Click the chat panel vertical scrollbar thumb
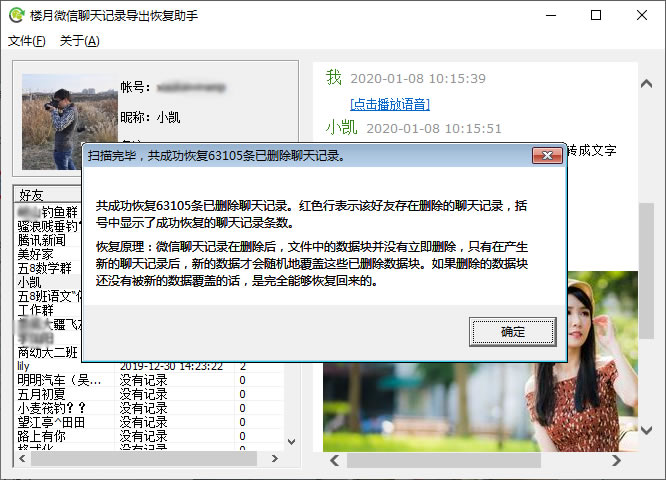 point(646,271)
